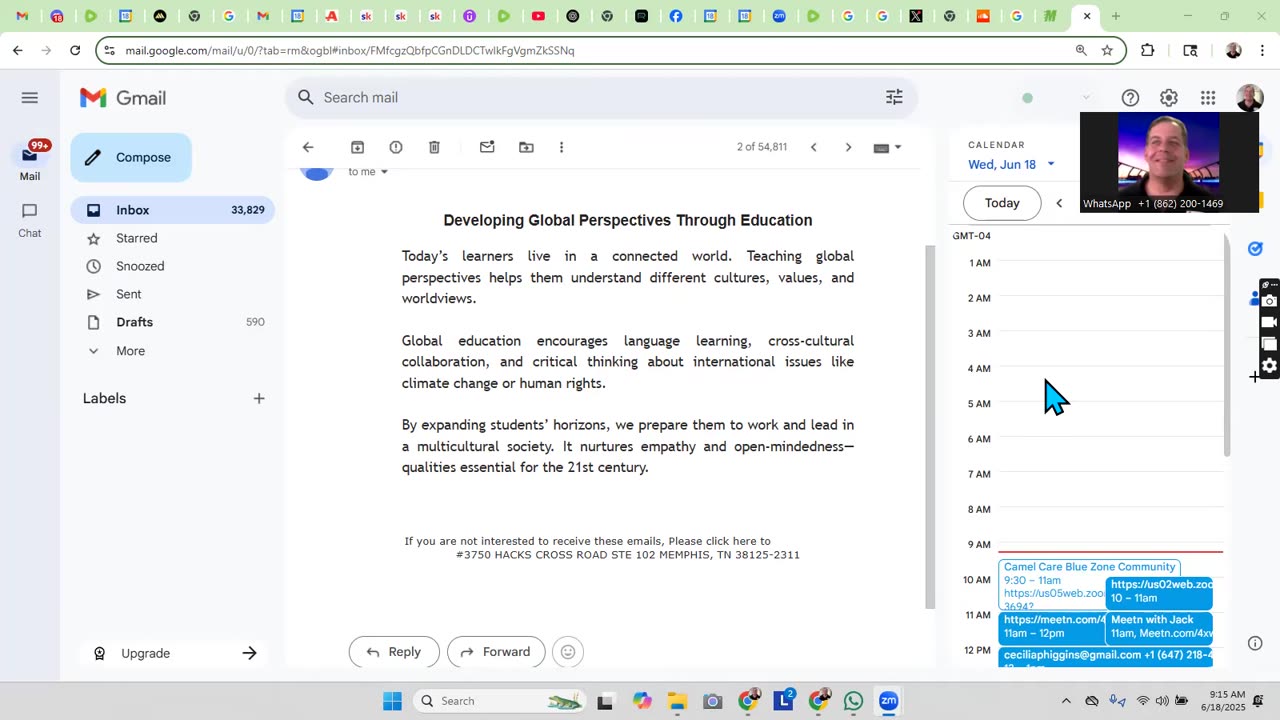Viewport: 1280px width, 720px height.
Task: Add an emoji reaction to the email
Action: [x=568, y=652]
